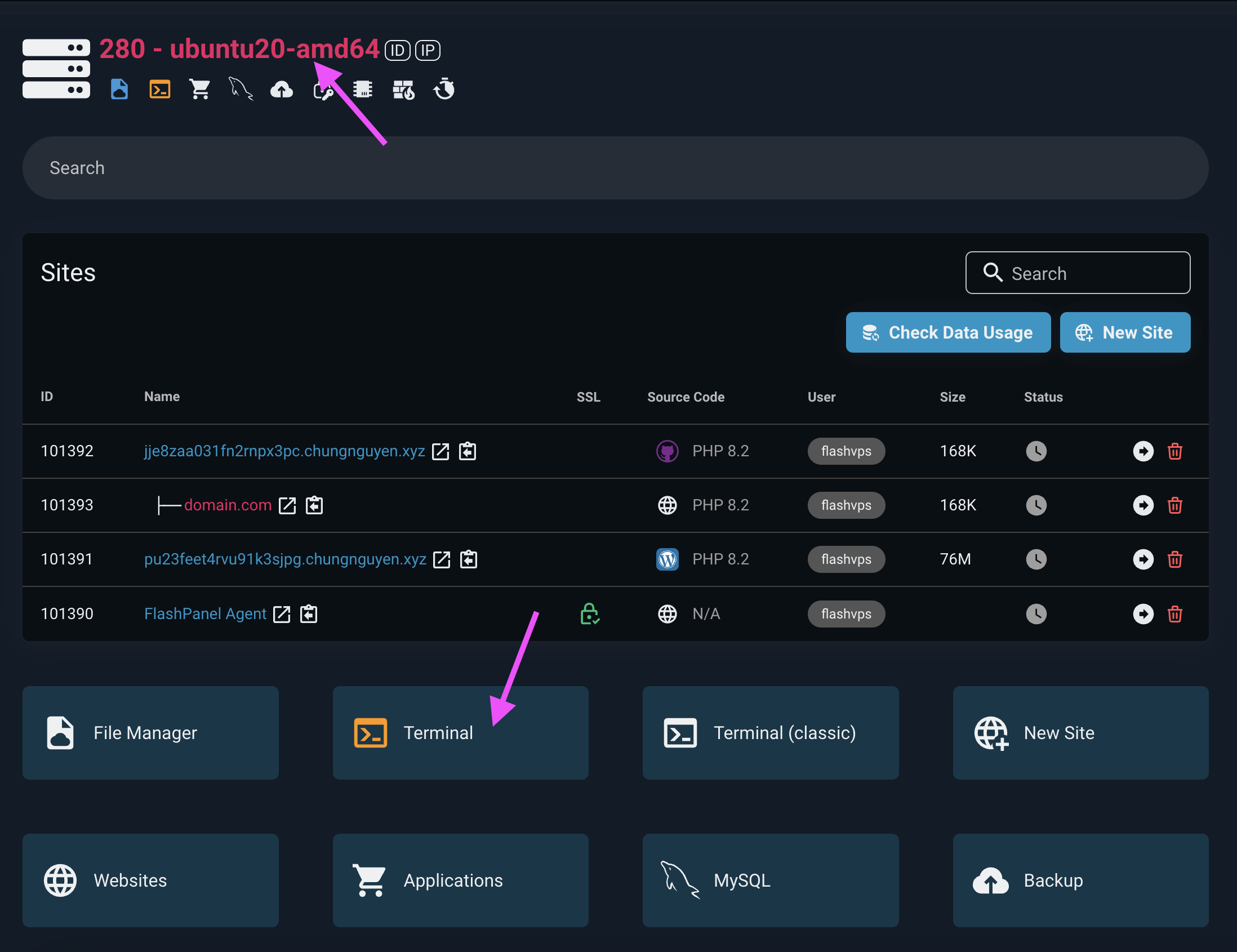Viewport: 1237px width, 952px height.
Task: Open orange terminal icon in server toolbar
Action: click(x=160, y=90)
